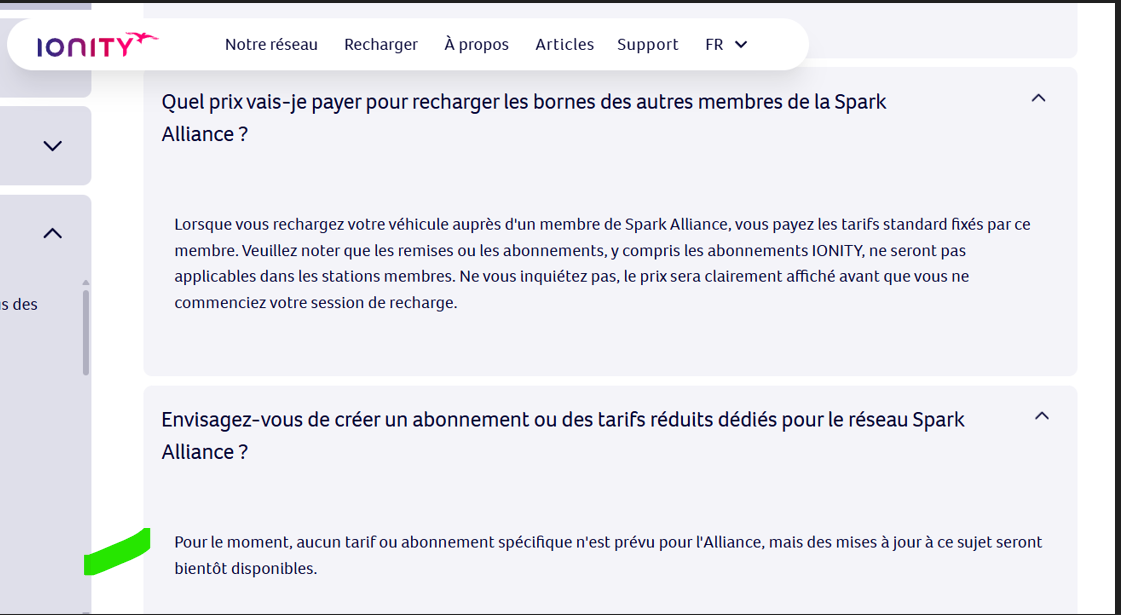This screenshot has width=1121, height=615.
Task: Click the 'Envisagez-vous de créer' question heading
Action: pyautogui.click(x=563, y=436)
